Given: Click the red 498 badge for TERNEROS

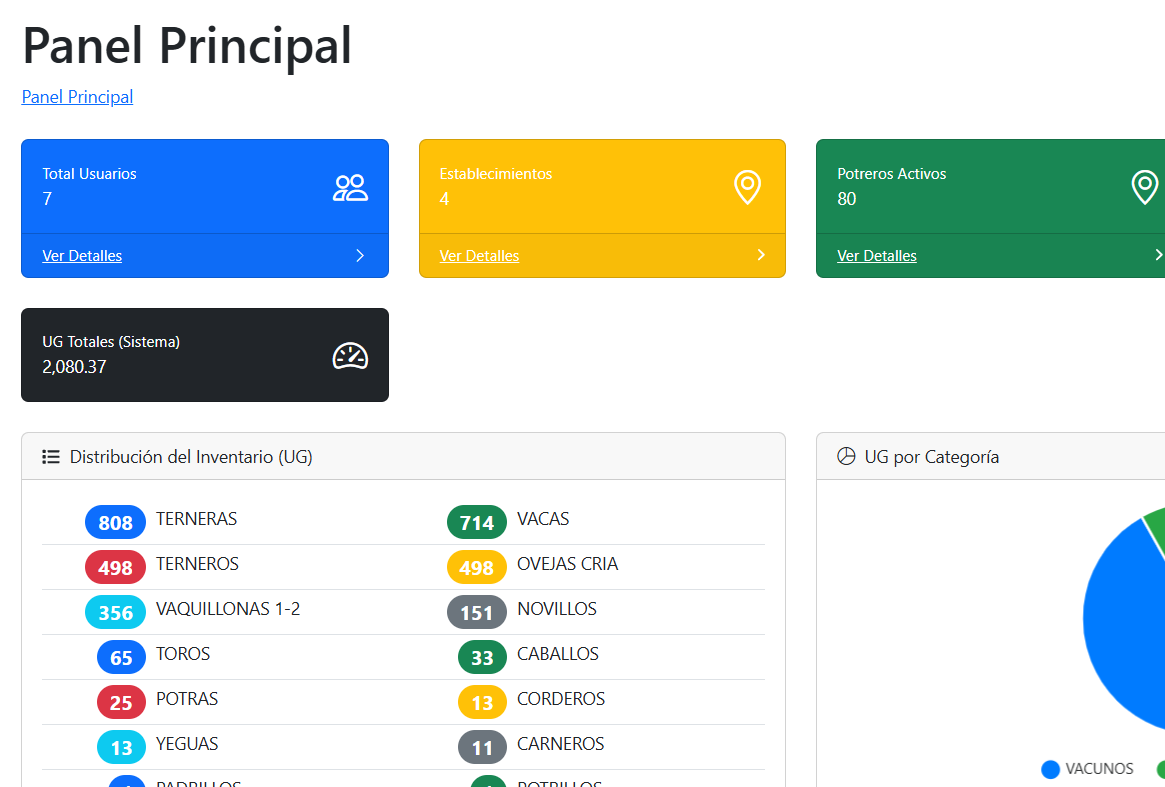Looking at the screenshot, I should 116,568.
